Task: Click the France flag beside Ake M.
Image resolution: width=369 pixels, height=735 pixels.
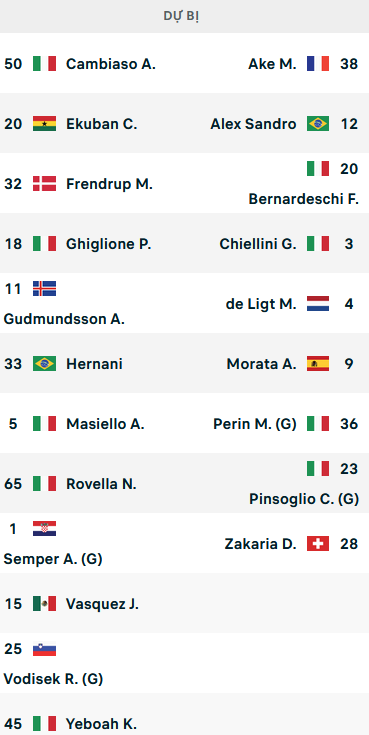Action: point(318,64)
